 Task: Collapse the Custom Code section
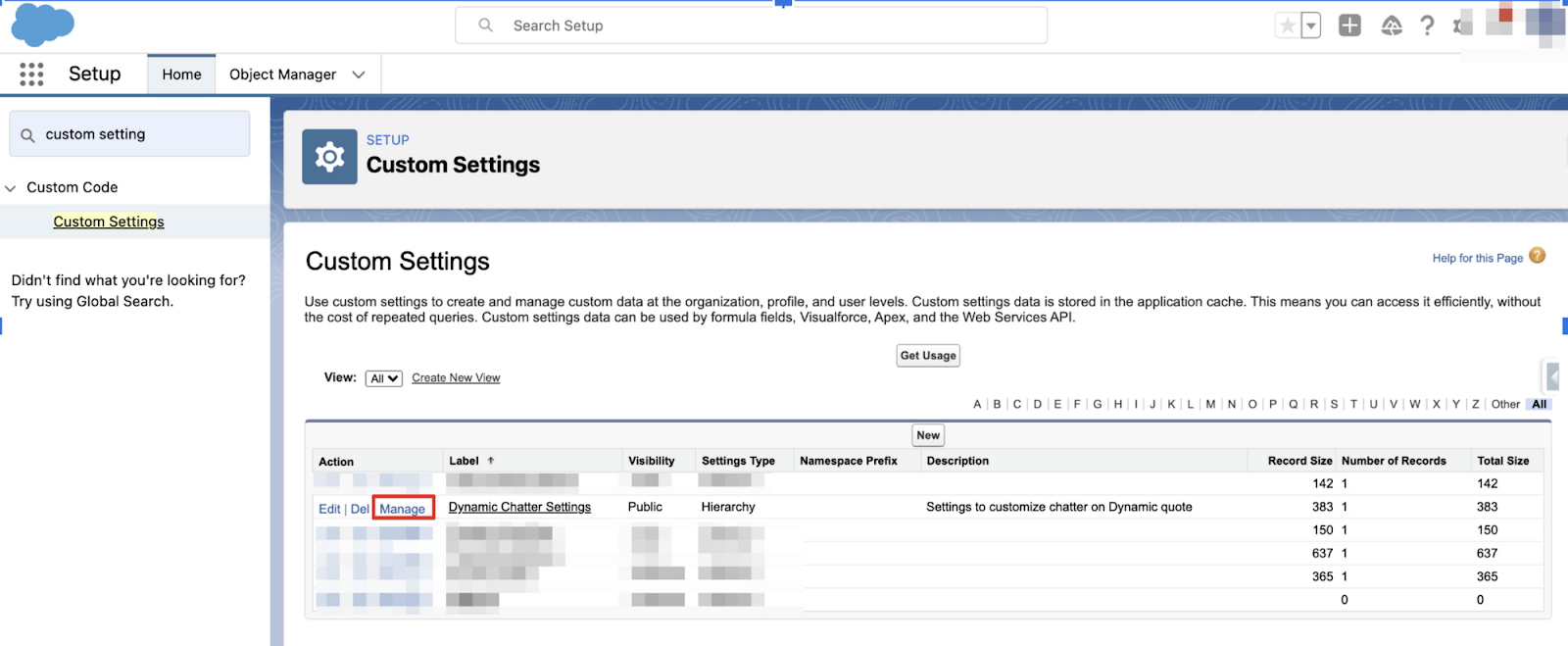pyautogui.click(x=11, y=188)
